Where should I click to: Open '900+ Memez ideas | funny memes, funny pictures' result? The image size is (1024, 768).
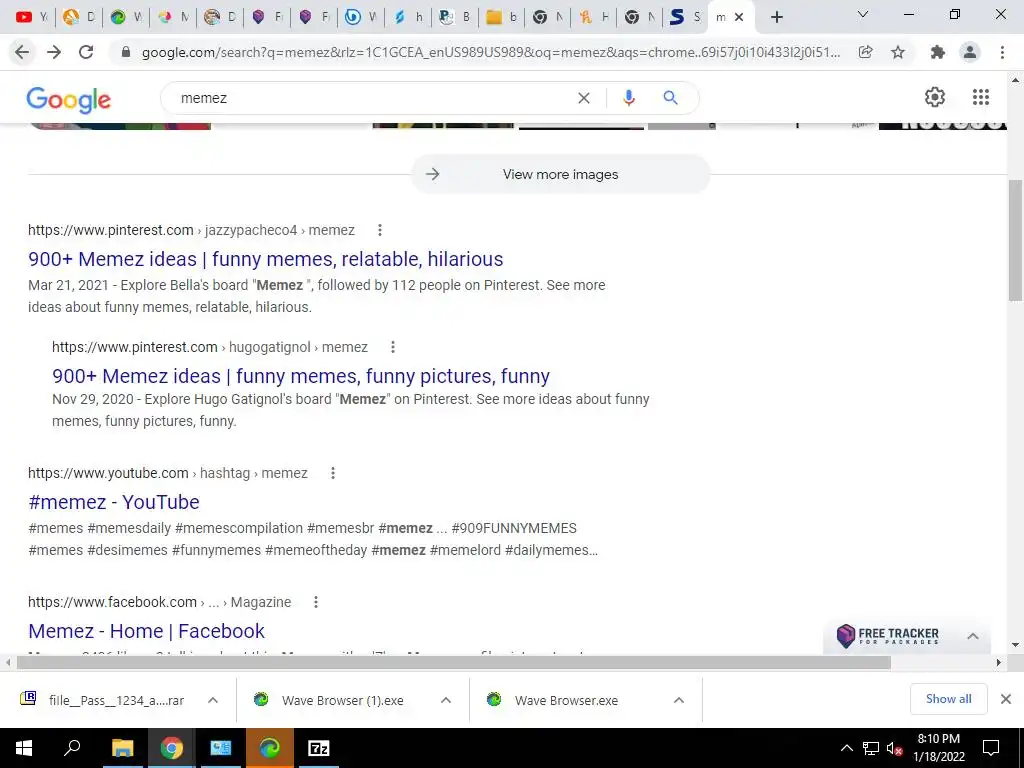coord(300,376)
